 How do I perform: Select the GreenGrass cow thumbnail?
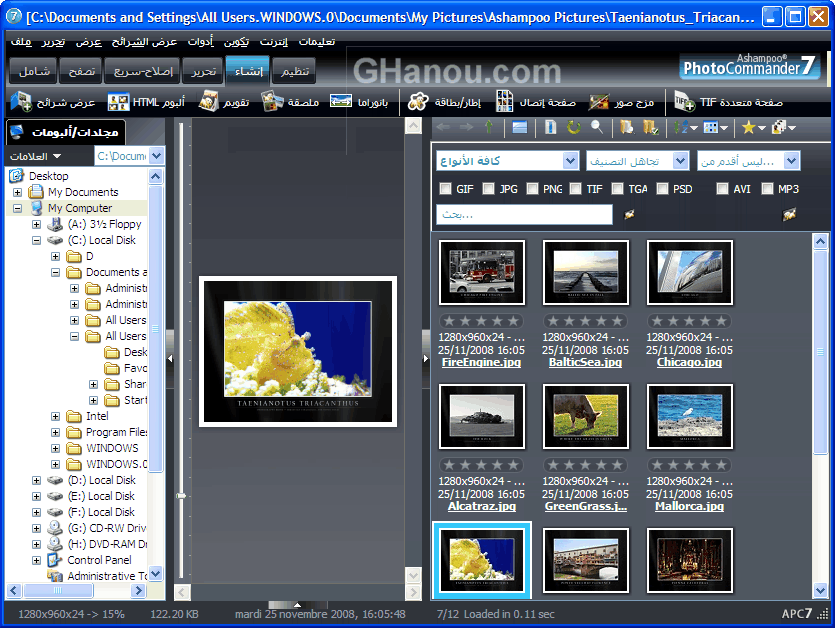(585, 417)
